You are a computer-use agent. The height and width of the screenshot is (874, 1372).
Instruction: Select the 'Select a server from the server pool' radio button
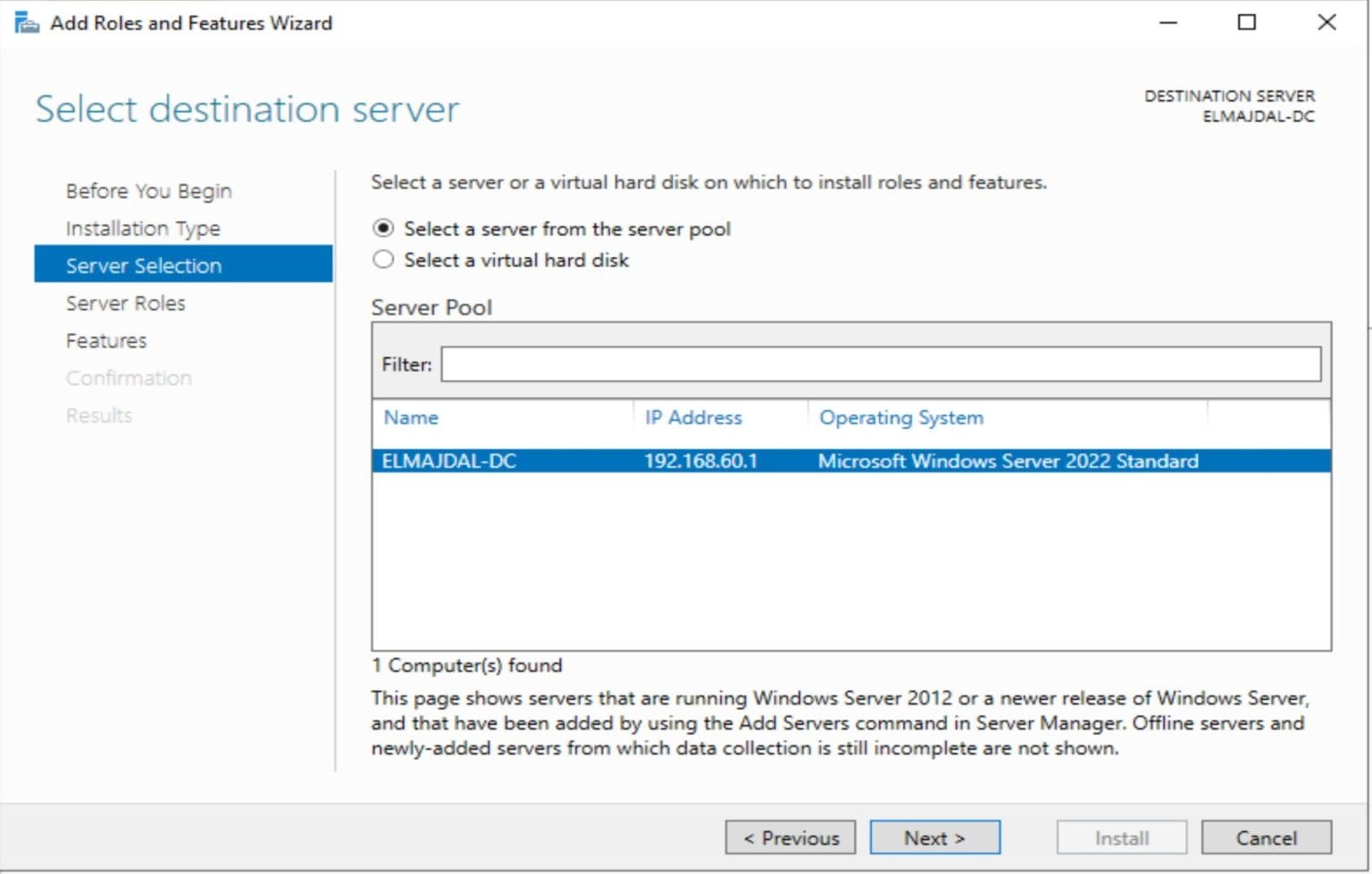[383, 229]
